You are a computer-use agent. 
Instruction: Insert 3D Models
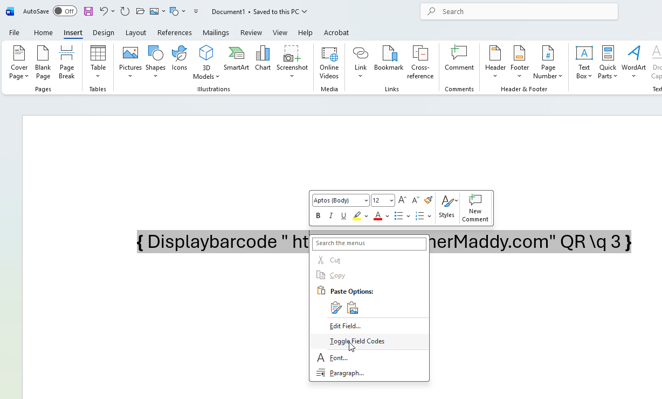pyautogui.click(x=206, y=62)
